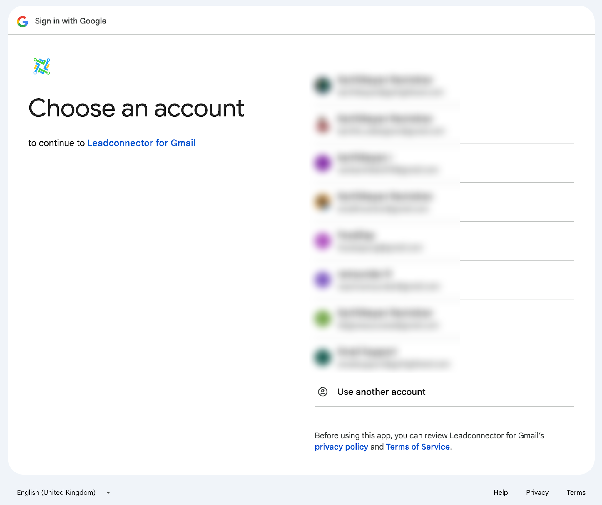Open the 'Leadconnector for Gmail' link

(x=141, y=143)
